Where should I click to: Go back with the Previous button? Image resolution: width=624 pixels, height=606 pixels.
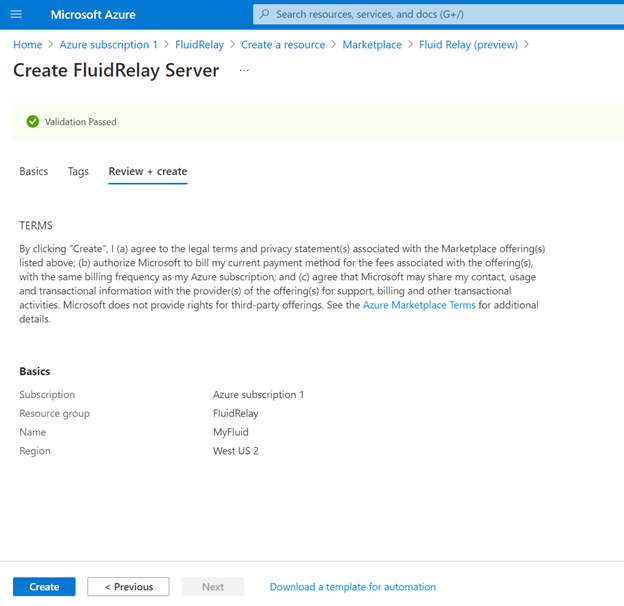point(128,587)
